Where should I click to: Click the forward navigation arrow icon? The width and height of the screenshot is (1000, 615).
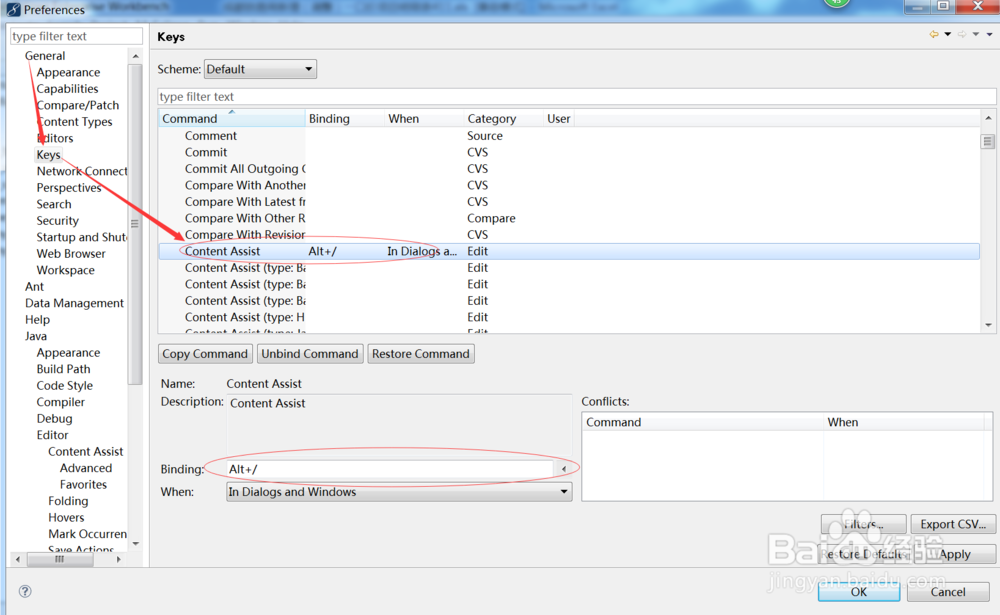click(962, 34)
